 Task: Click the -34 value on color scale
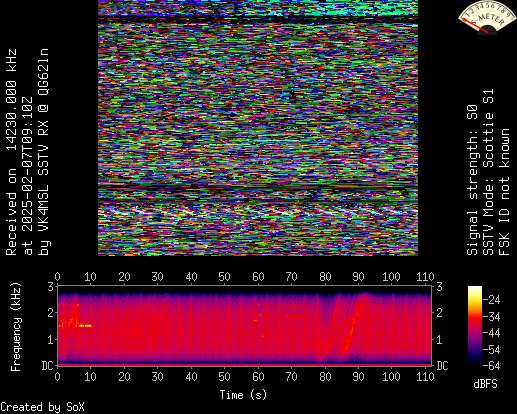pos(492,316)
